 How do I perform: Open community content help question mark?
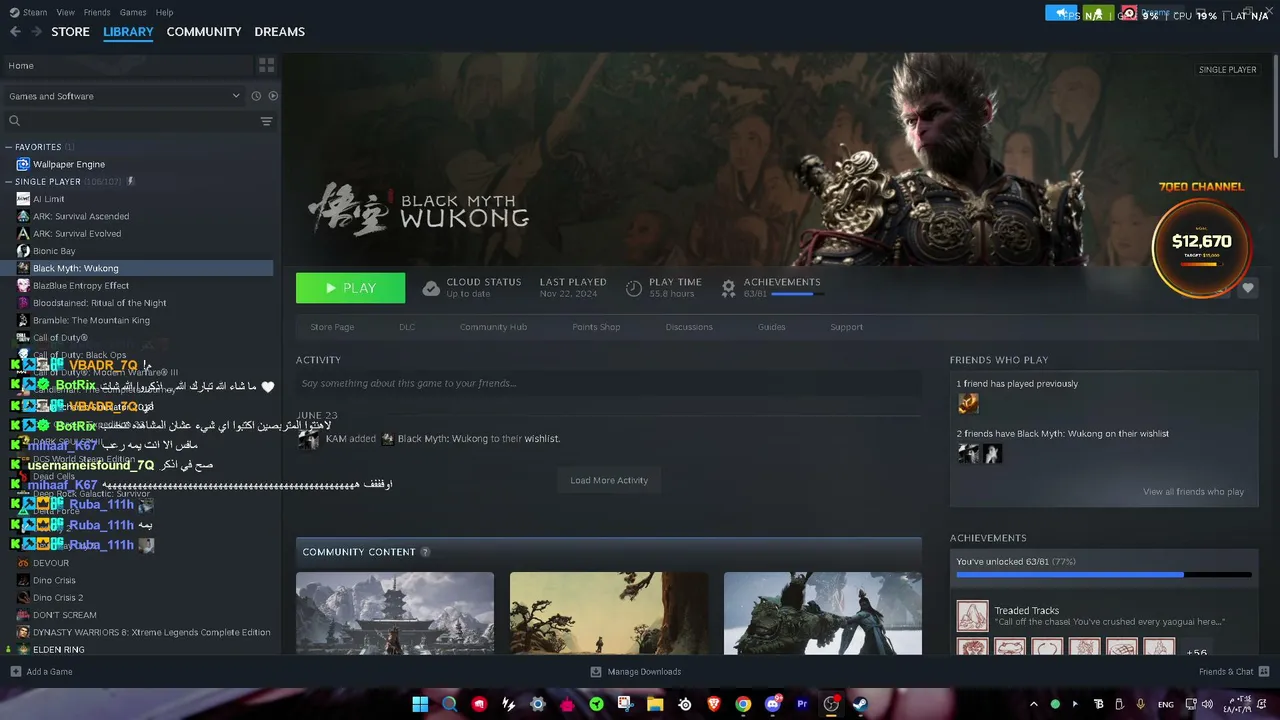click(x=425, y=552)
